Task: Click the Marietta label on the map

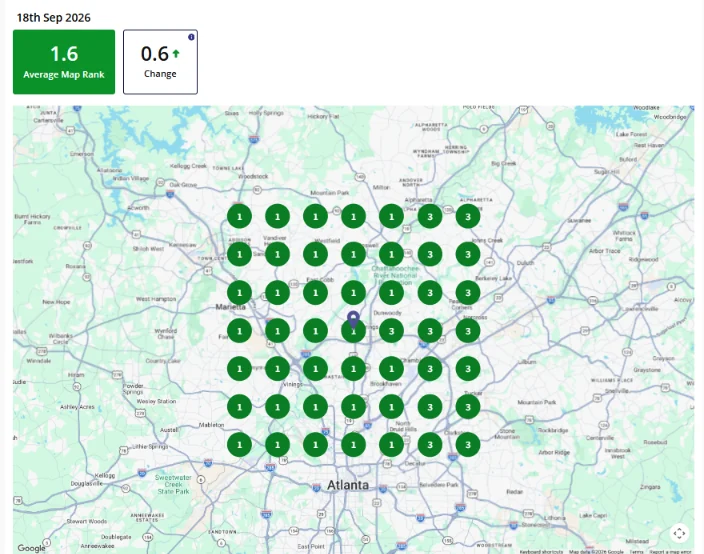Action: (x=231, y=307)
